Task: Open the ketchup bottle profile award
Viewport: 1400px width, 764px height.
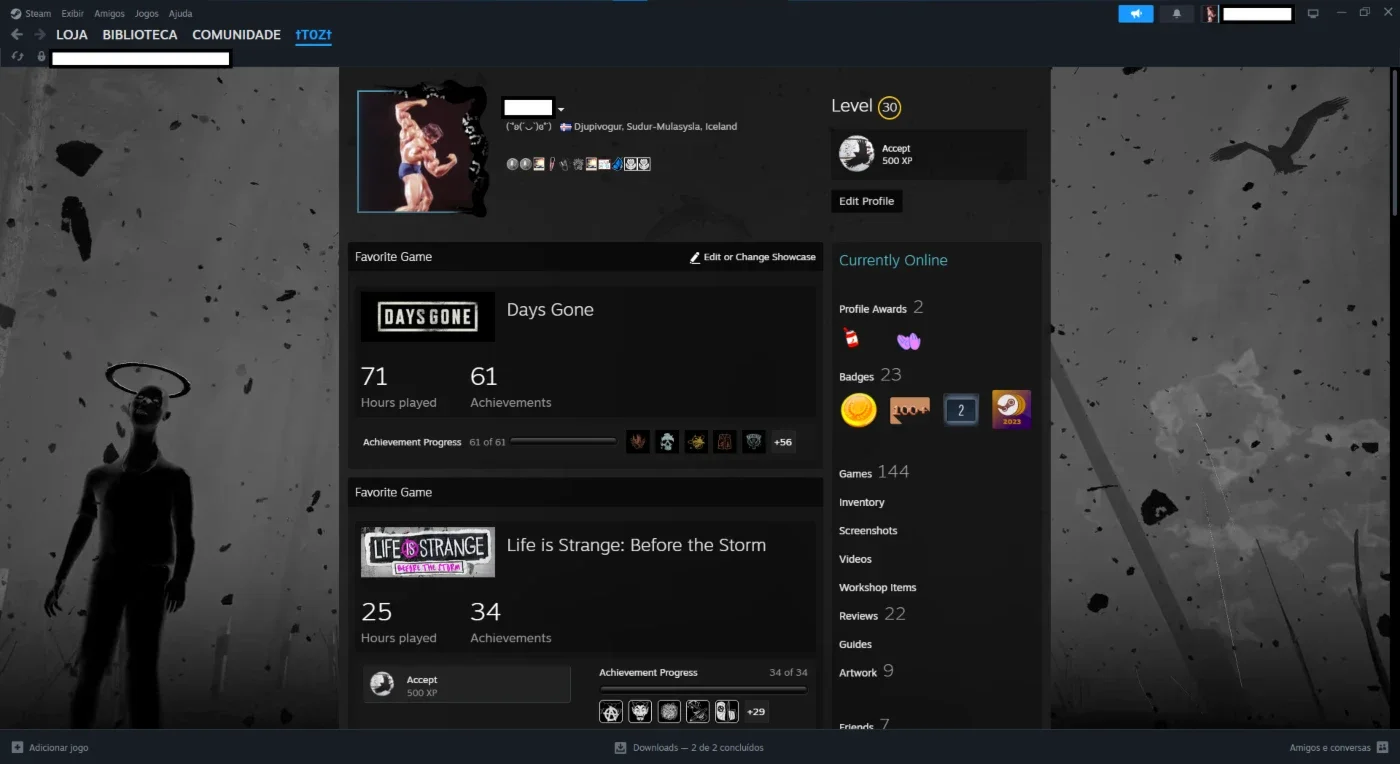Action: coord(851,338)
